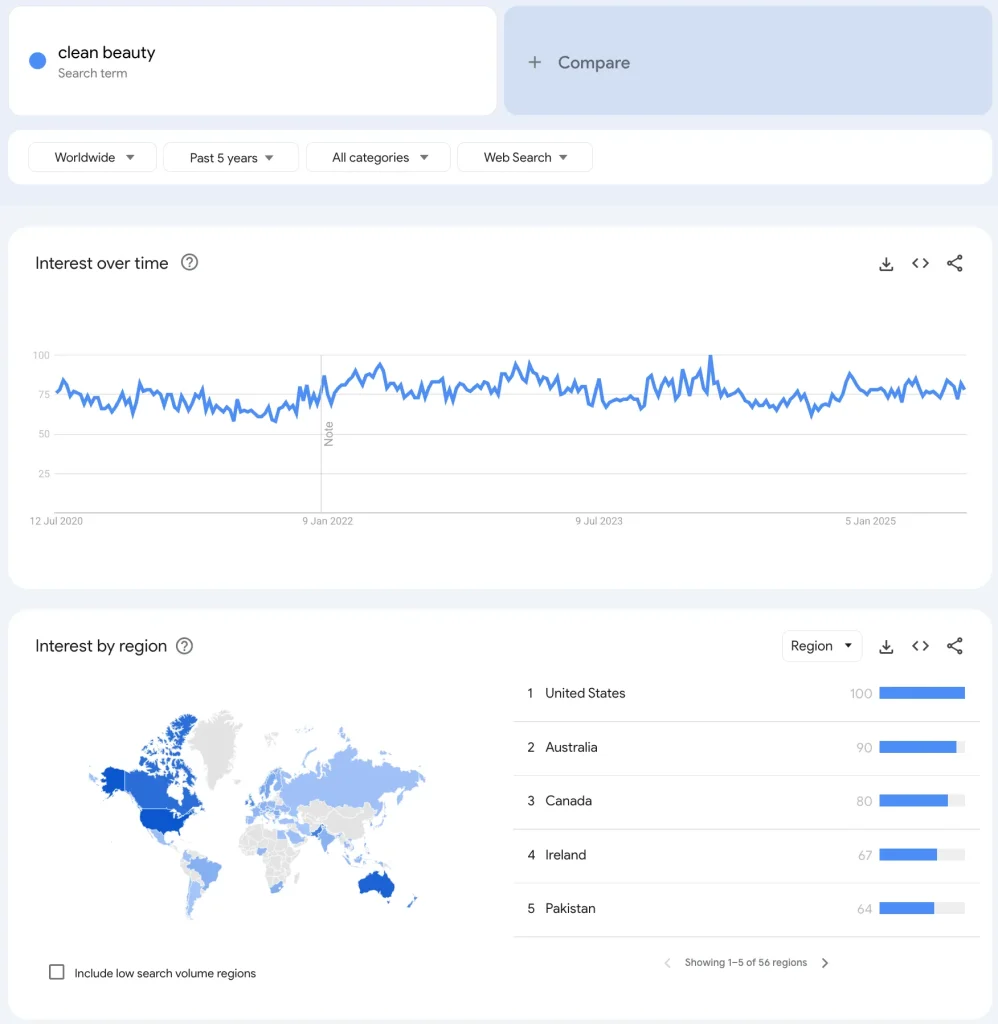Open the All categories dropdown

(x=379, y=157)
